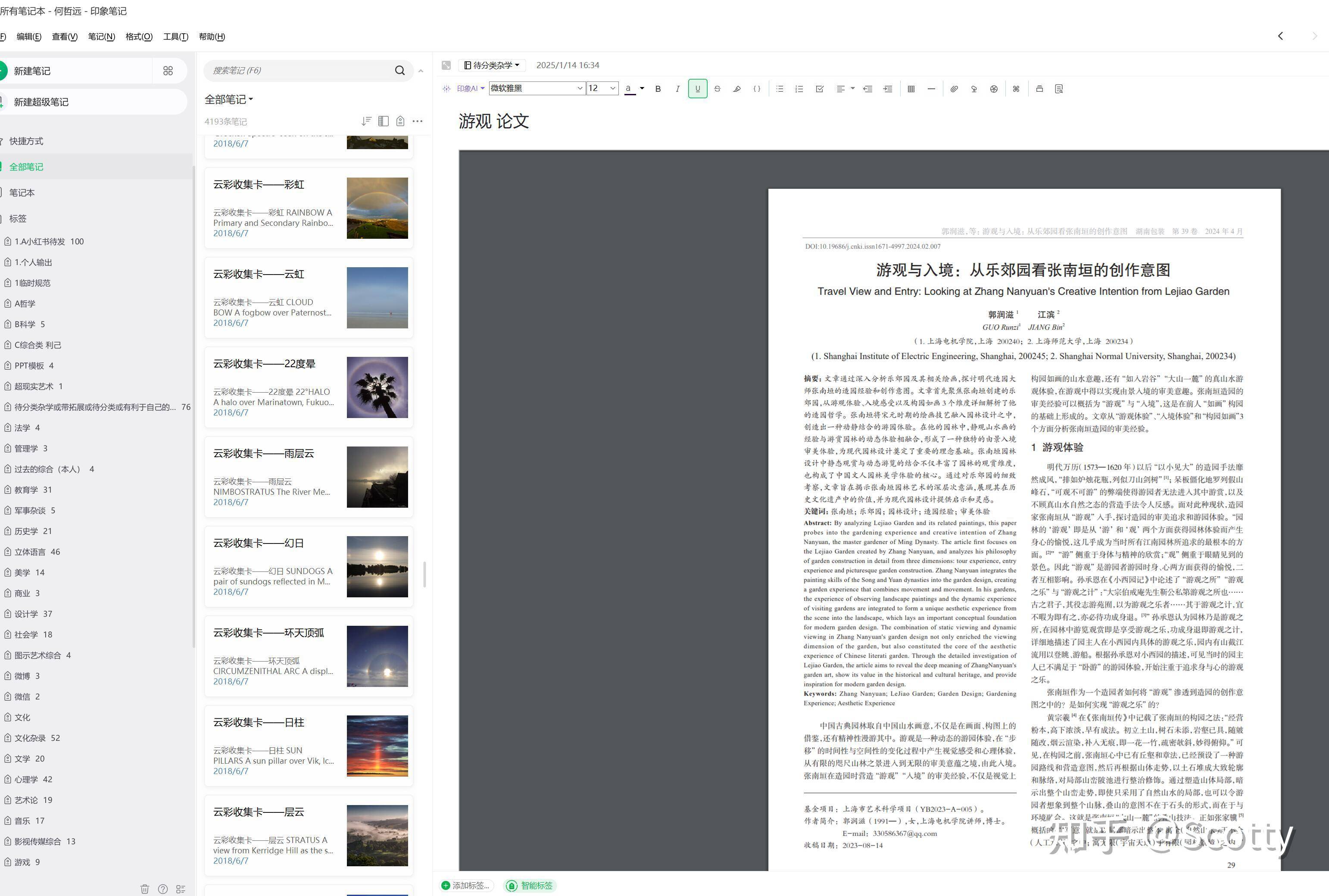This screenshot has width=1329, height=896.
Task: Select 快捷方式 in the sidebar
Action: (26, 141)
